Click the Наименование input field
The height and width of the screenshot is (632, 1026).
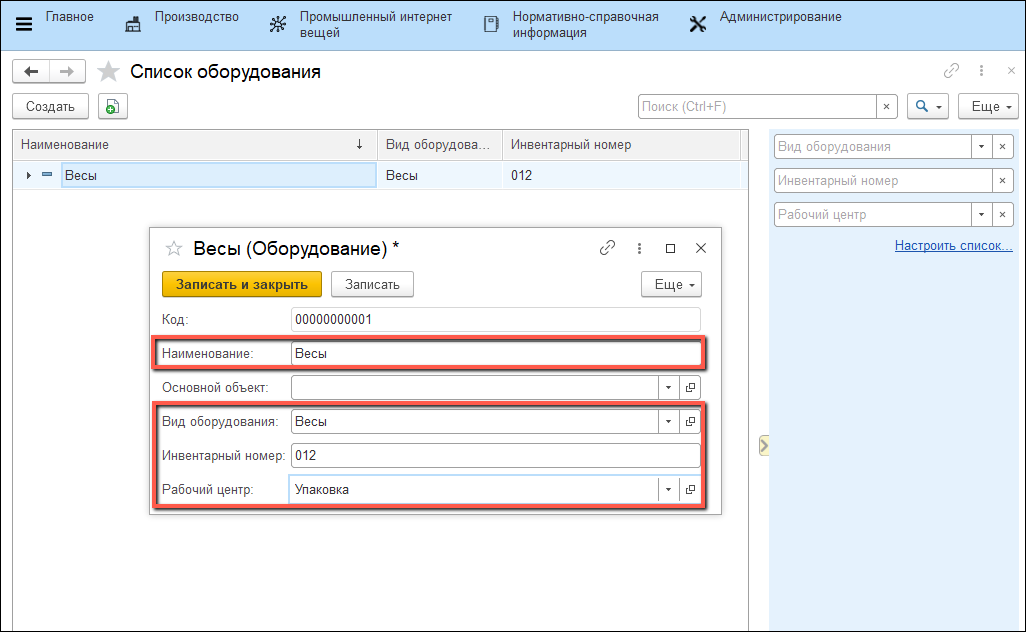pos(495,353)
